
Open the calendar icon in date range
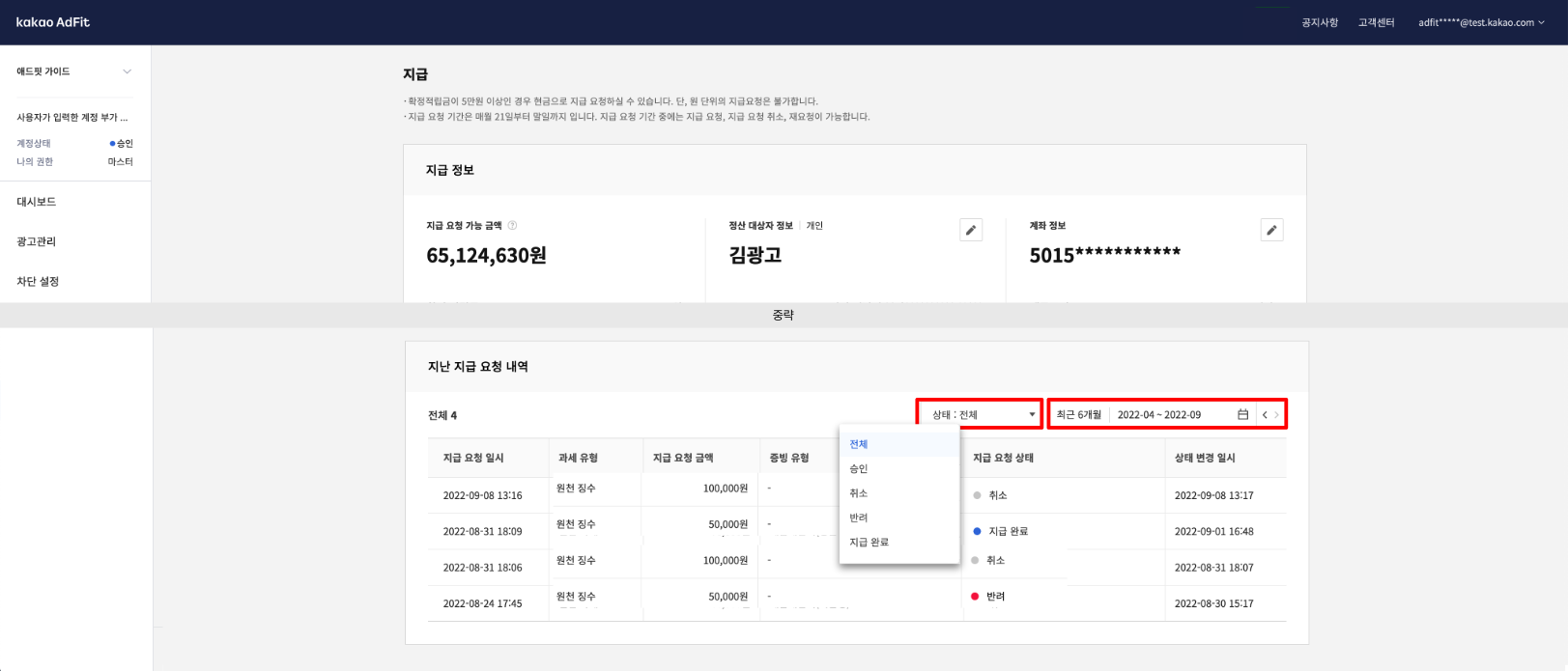pyautogui.click(x=1242, y=414)
